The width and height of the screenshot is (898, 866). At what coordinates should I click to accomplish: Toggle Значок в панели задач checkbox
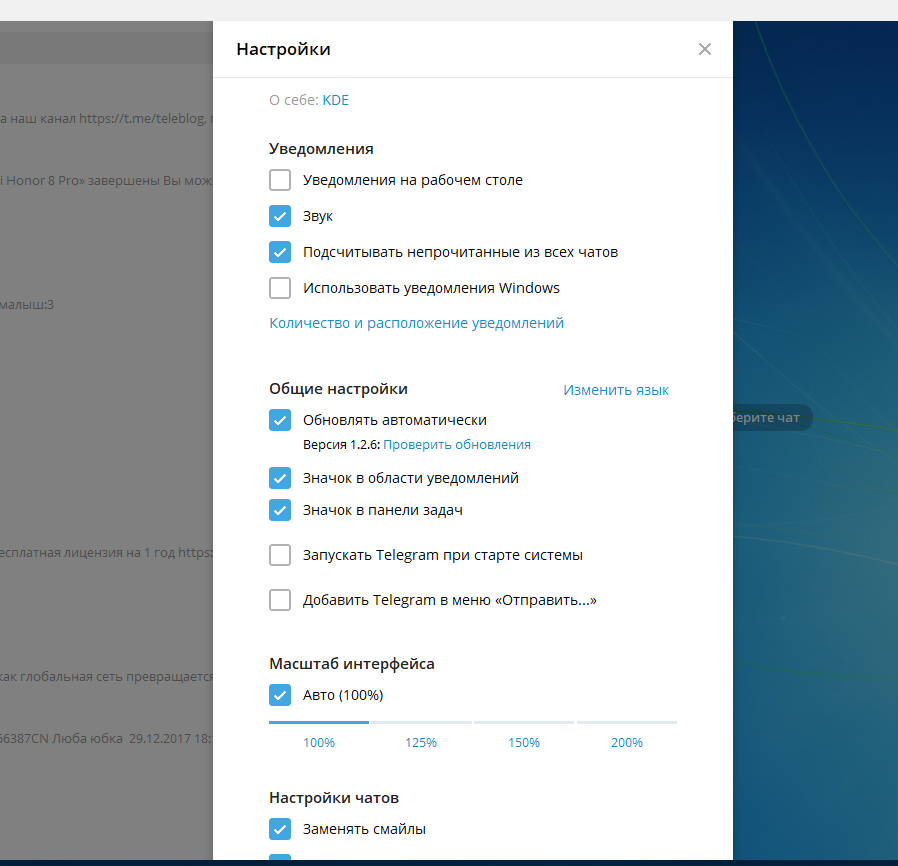pos(280,510)
